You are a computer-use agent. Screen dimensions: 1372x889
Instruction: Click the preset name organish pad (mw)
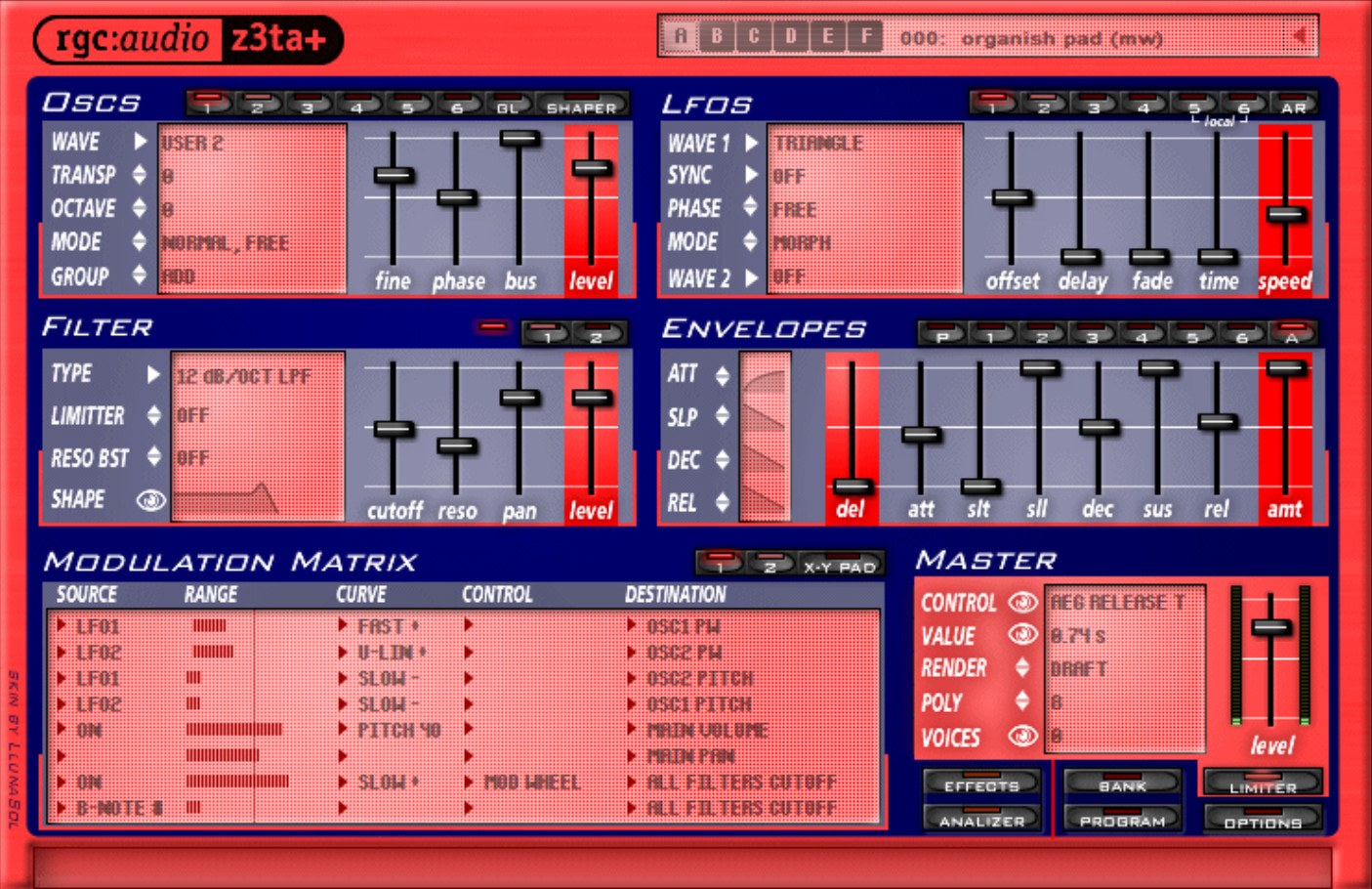(x=1061, y=39)
